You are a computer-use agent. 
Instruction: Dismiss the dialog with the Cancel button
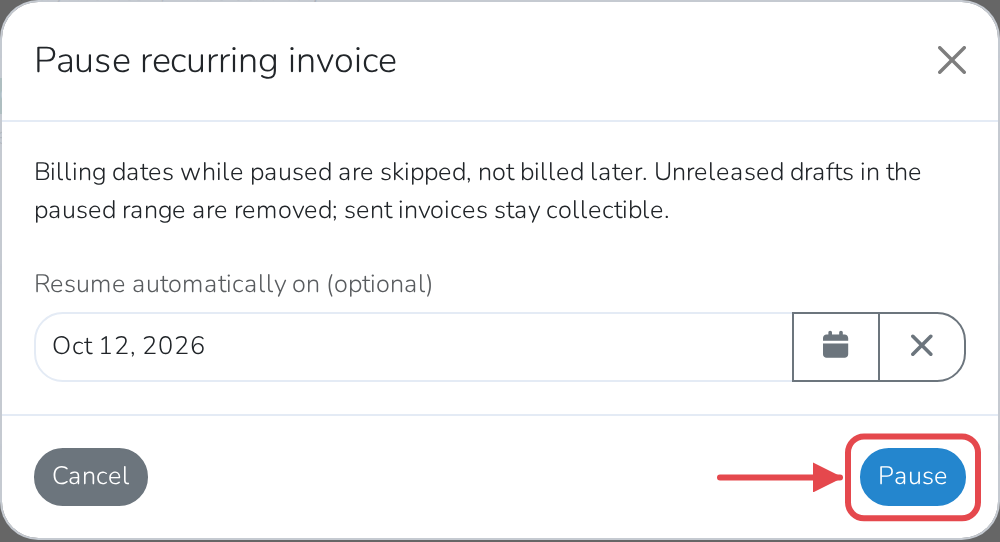(91, 476)
